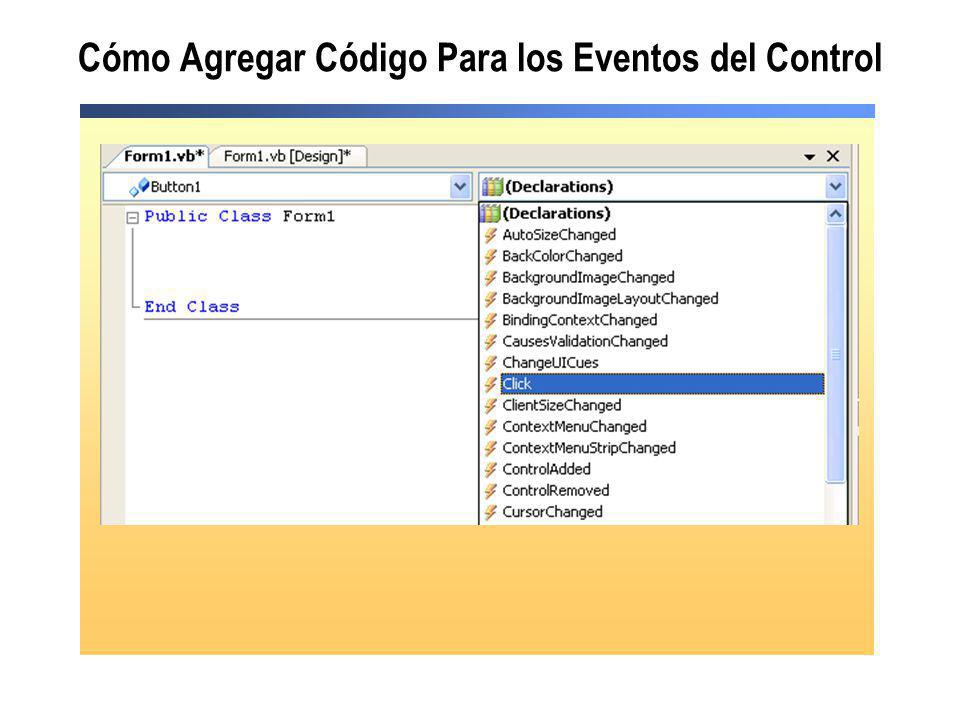Switch to Form1.vb [Design]* tab
The image size is (960, 720).
[x=287, y=156]
